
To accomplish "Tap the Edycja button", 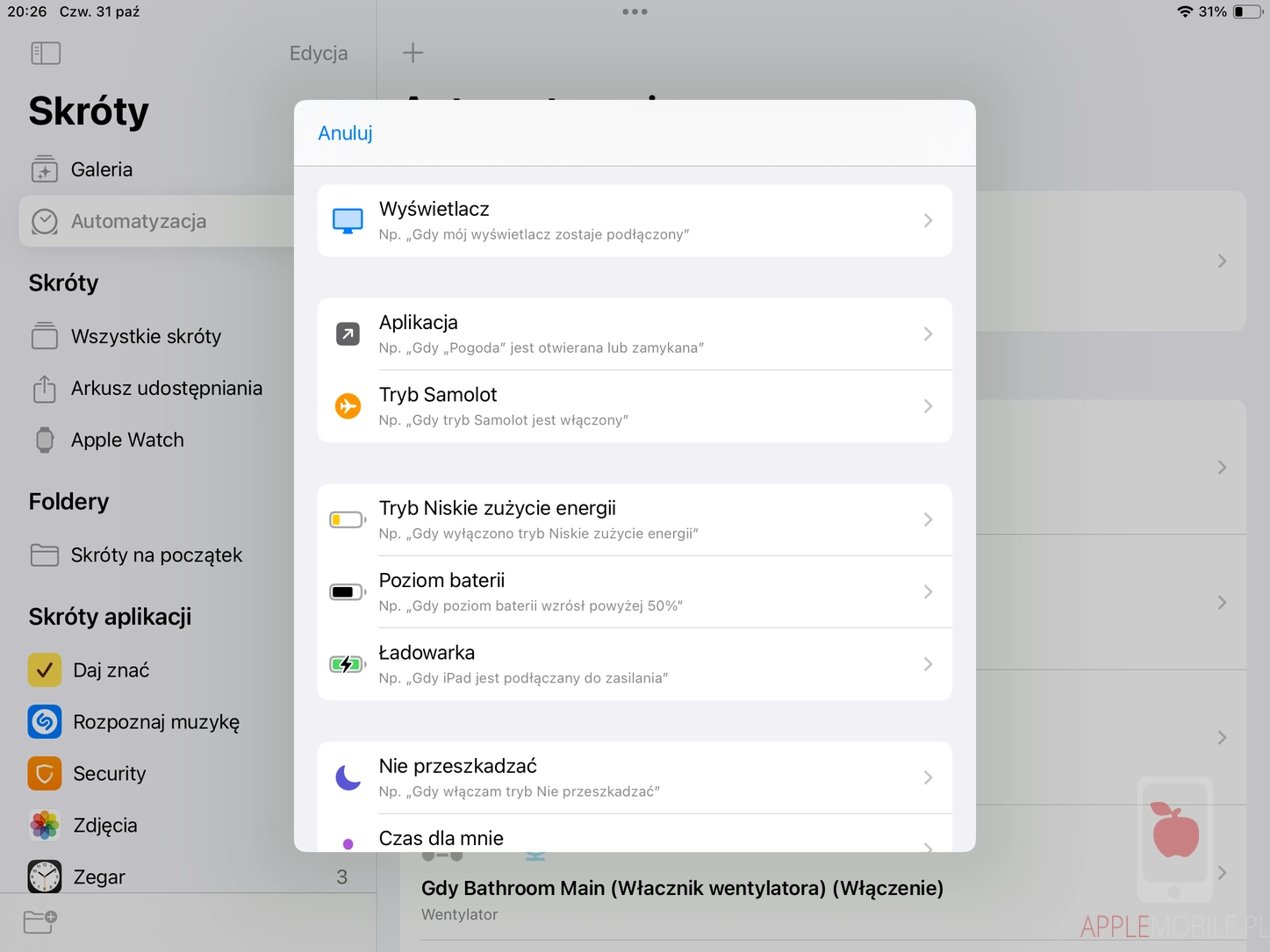I will pos(319,54).
